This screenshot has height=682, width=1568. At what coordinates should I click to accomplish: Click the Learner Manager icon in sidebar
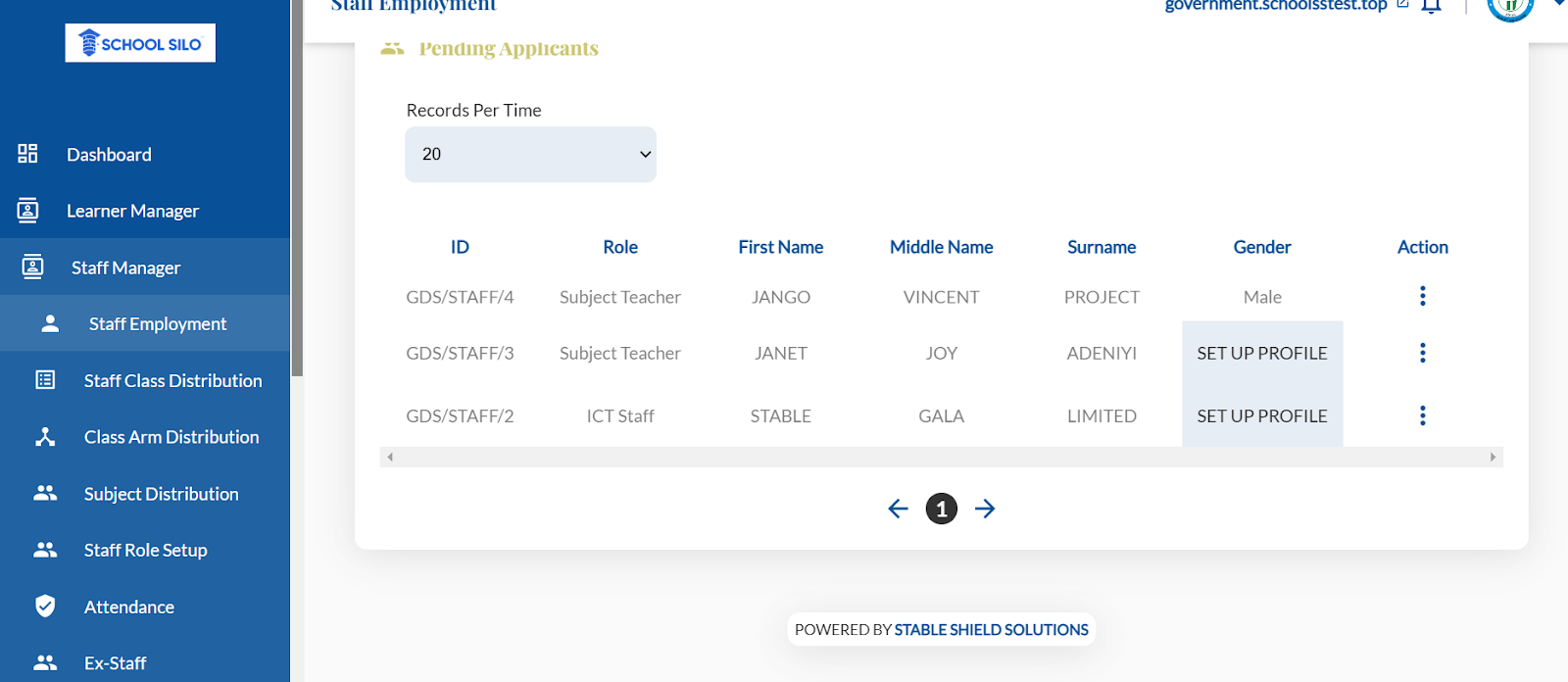coord(27,211)
